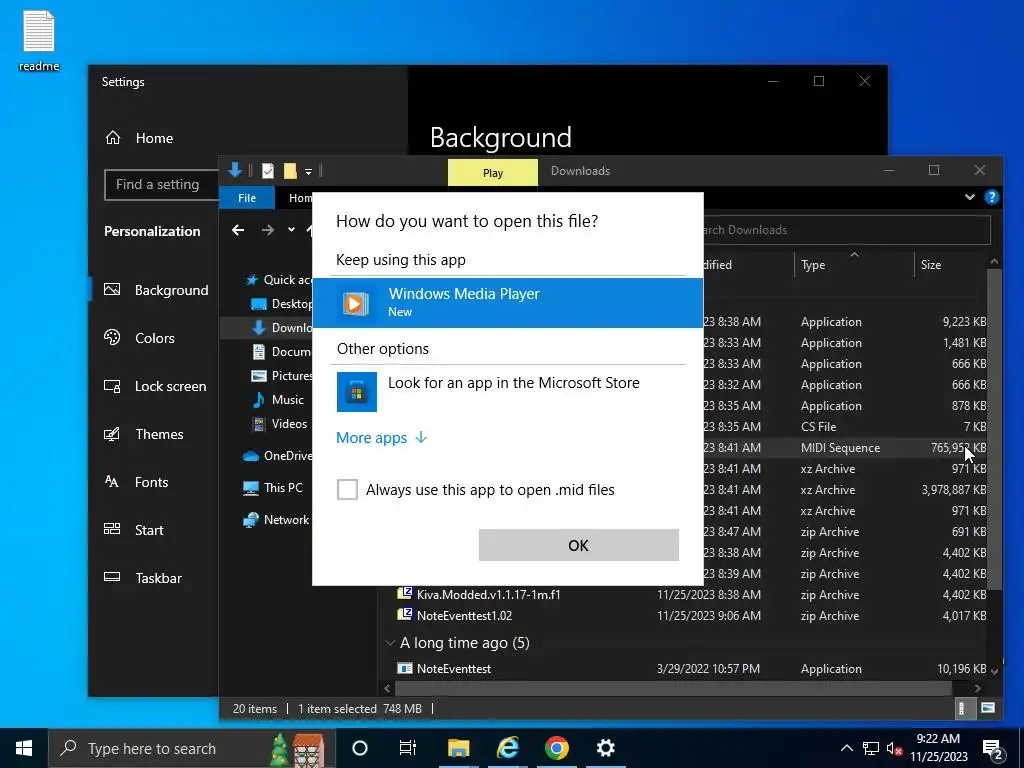Select Windows Media Player in the dialog
Screen dimensions: 1024x768
tap(507, 302)
